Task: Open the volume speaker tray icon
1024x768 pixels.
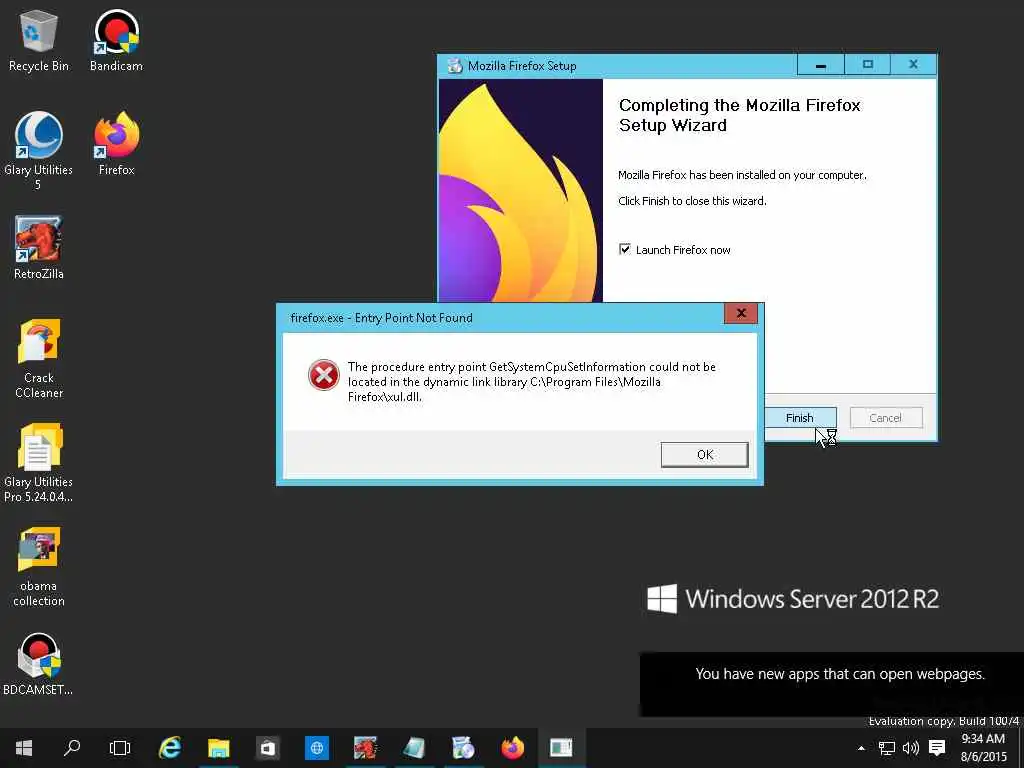Action: (x=910, y=748)
